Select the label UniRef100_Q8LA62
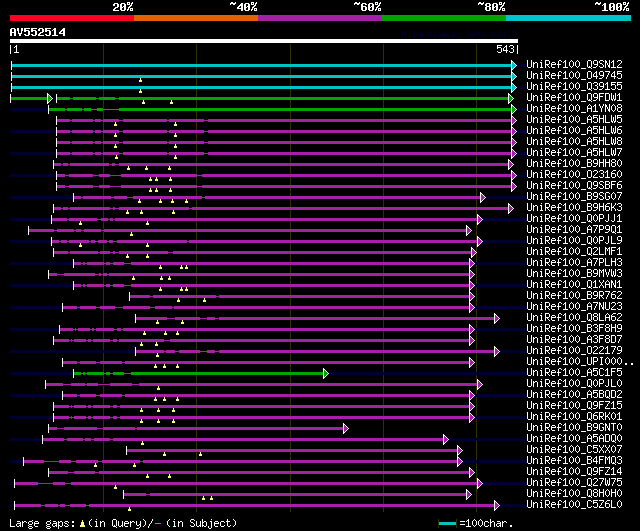The image size is (640, 531). [574, 318]
